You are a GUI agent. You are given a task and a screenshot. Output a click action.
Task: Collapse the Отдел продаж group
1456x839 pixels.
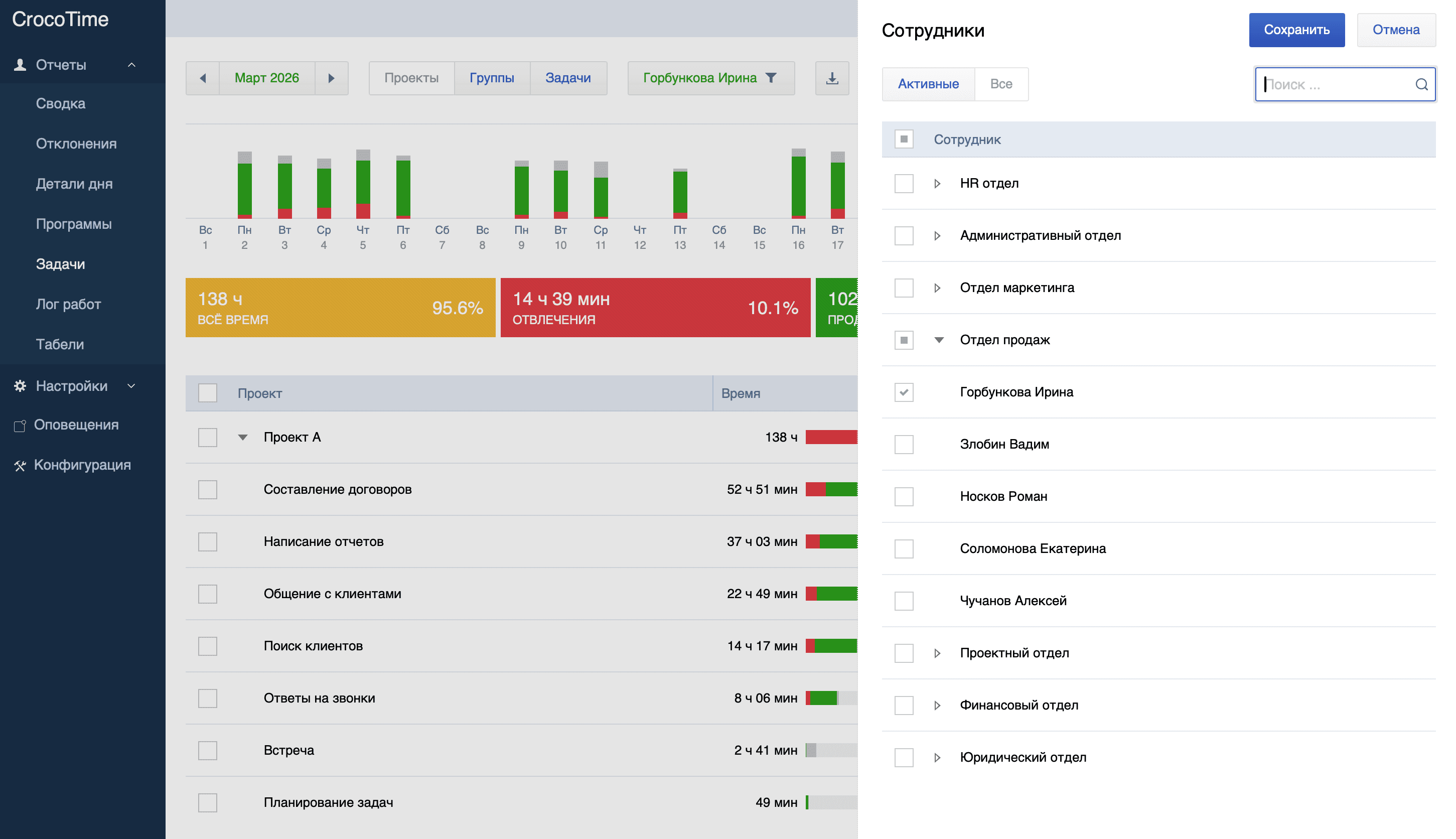[x=939, y=340]
